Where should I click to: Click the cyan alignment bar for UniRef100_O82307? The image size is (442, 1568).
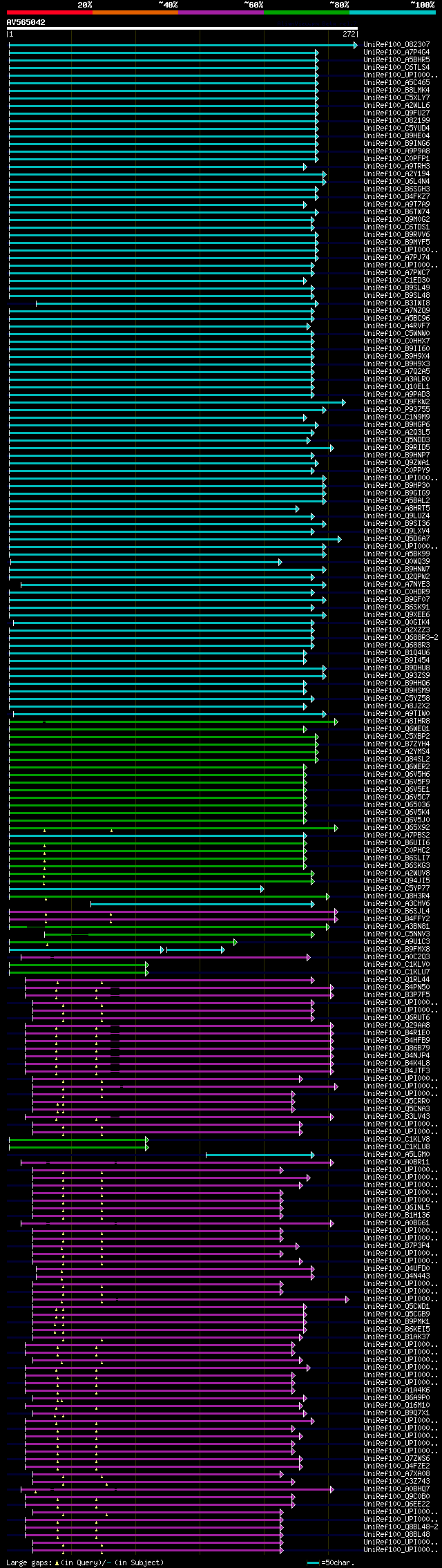(x=183, y=45)
